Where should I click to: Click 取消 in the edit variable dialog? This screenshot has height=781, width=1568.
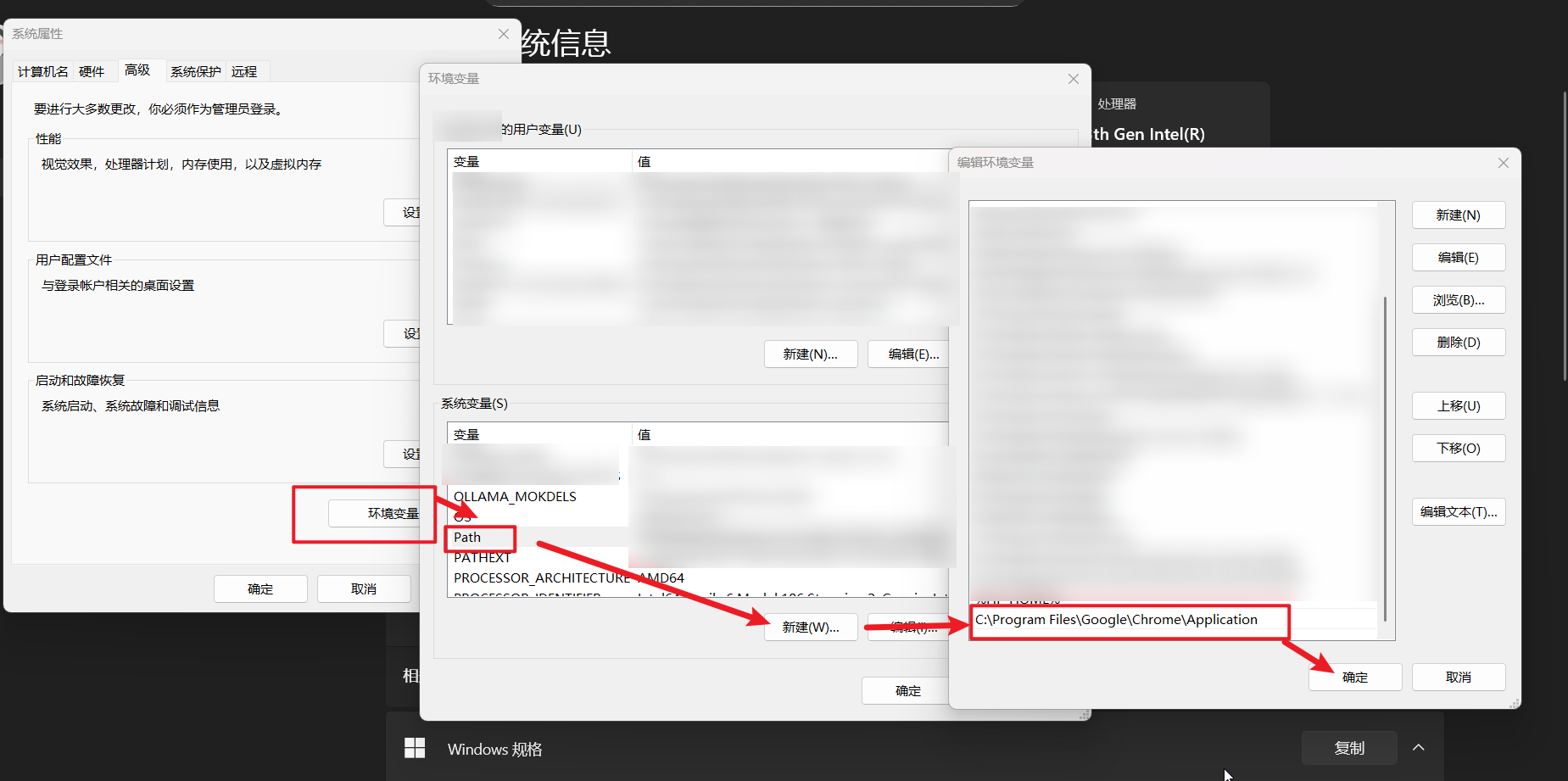click(x=1459, y=678)
